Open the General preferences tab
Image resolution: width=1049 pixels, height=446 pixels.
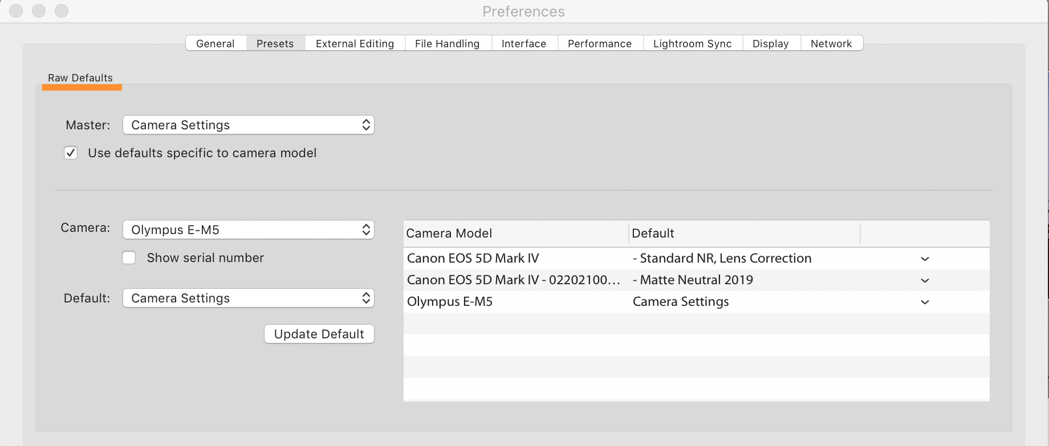point(215,44)
